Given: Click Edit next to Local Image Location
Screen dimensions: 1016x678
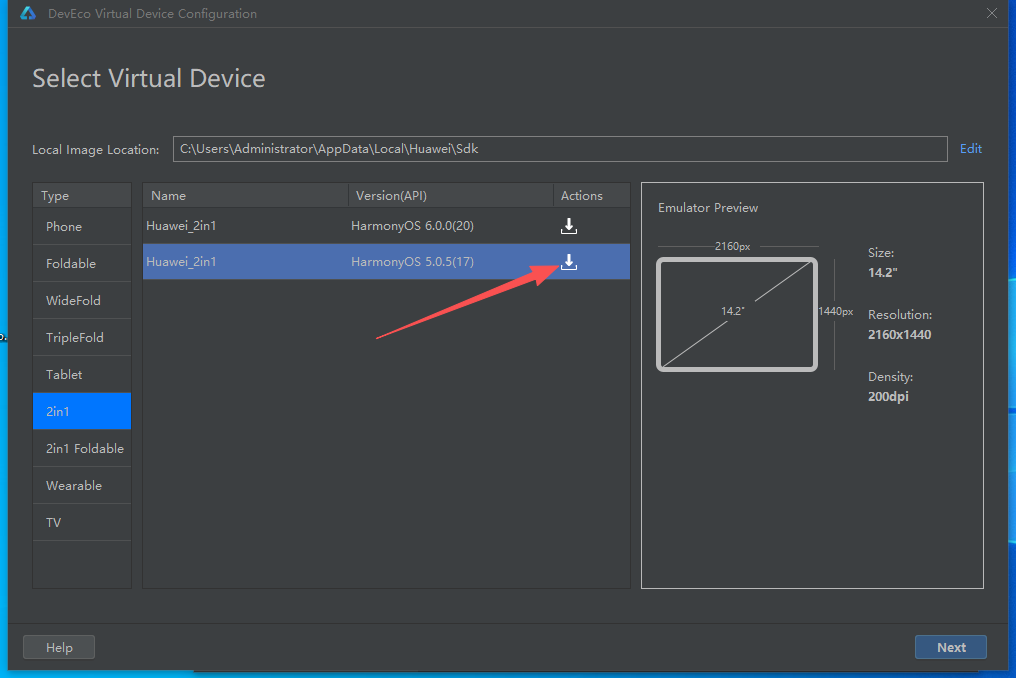Looking at the screenshot, I should [970, 148].
